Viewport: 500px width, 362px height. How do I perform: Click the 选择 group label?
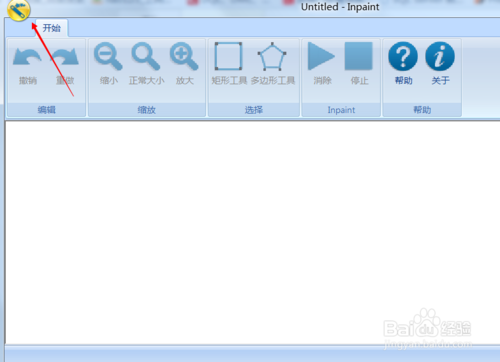254,110
